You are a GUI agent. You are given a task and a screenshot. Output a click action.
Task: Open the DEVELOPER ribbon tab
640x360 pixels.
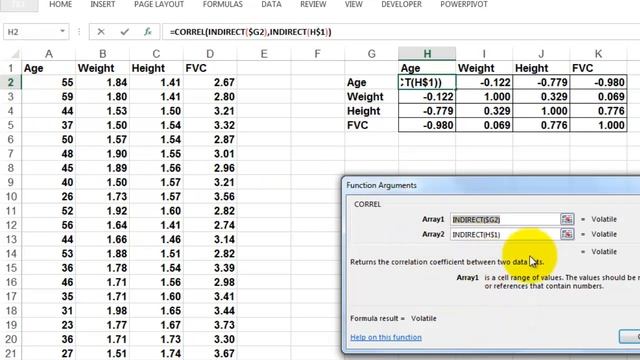tap(402, 4)
